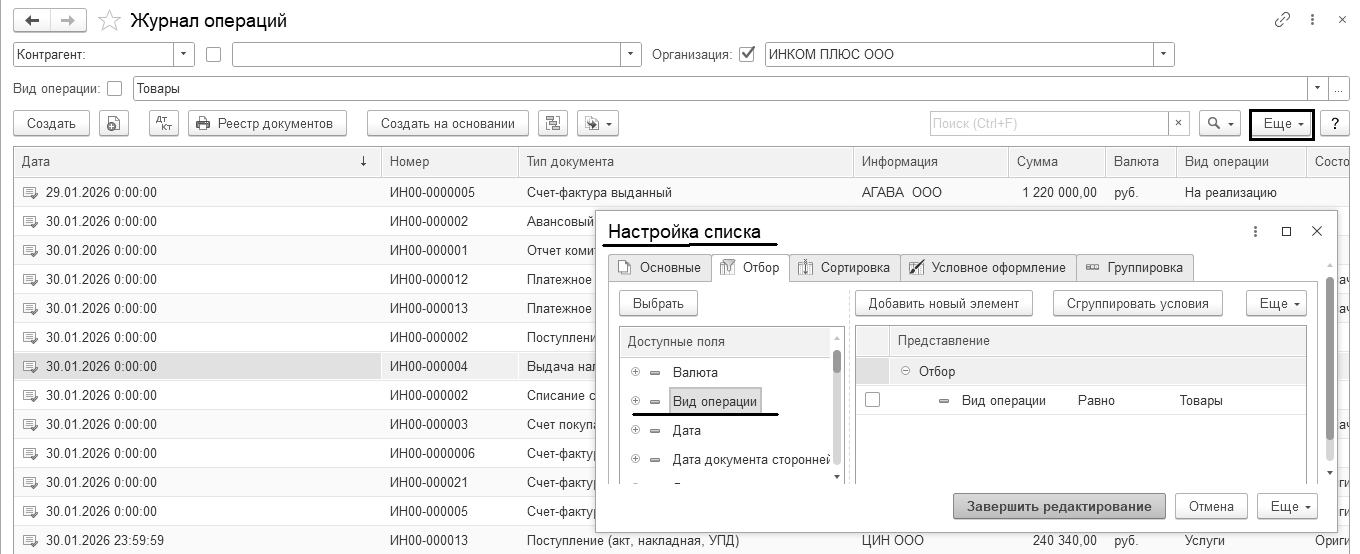Image resolution: width=1360 pixels, height=554 pixels.
Task: Select the 1 220 000,00 amount cell
Action: click(1059, 192)
